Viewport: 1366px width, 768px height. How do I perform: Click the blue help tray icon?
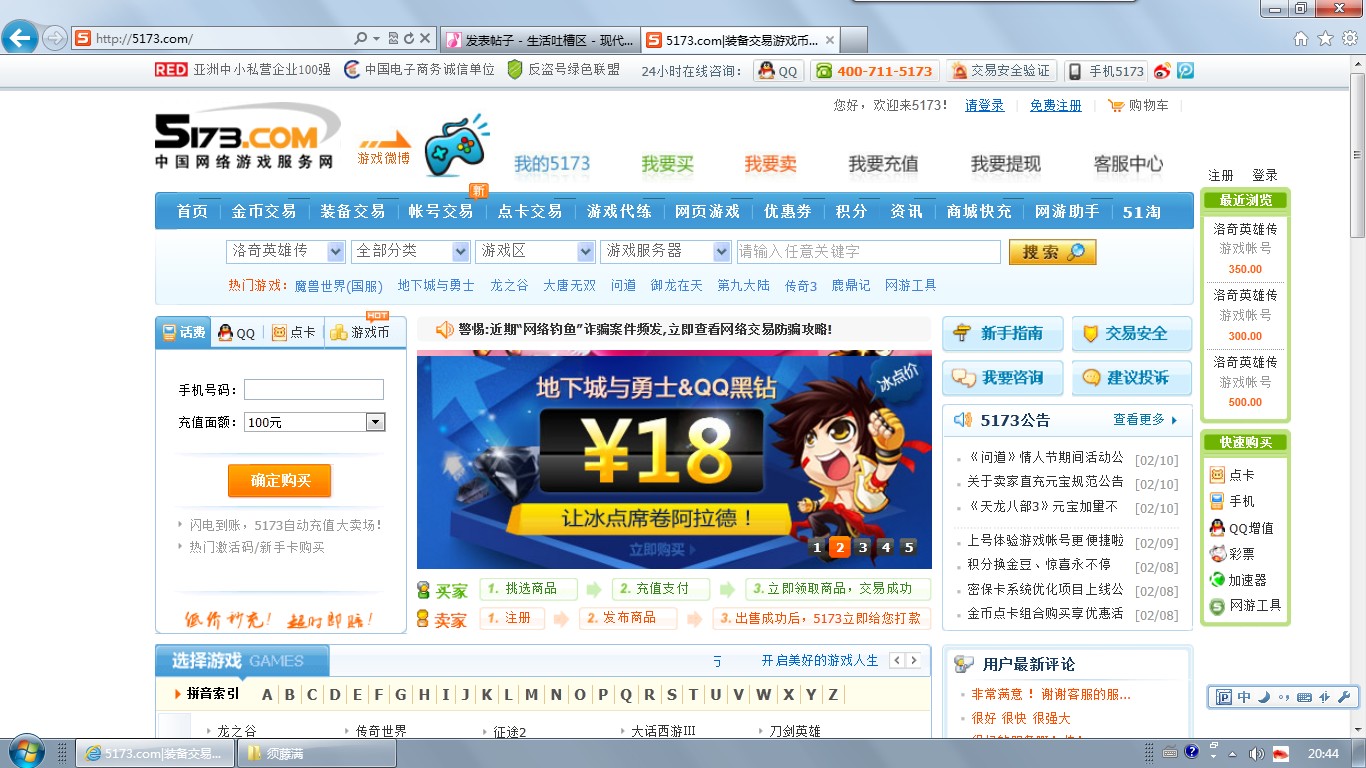pyautogui.click(x=1191, y=751)
